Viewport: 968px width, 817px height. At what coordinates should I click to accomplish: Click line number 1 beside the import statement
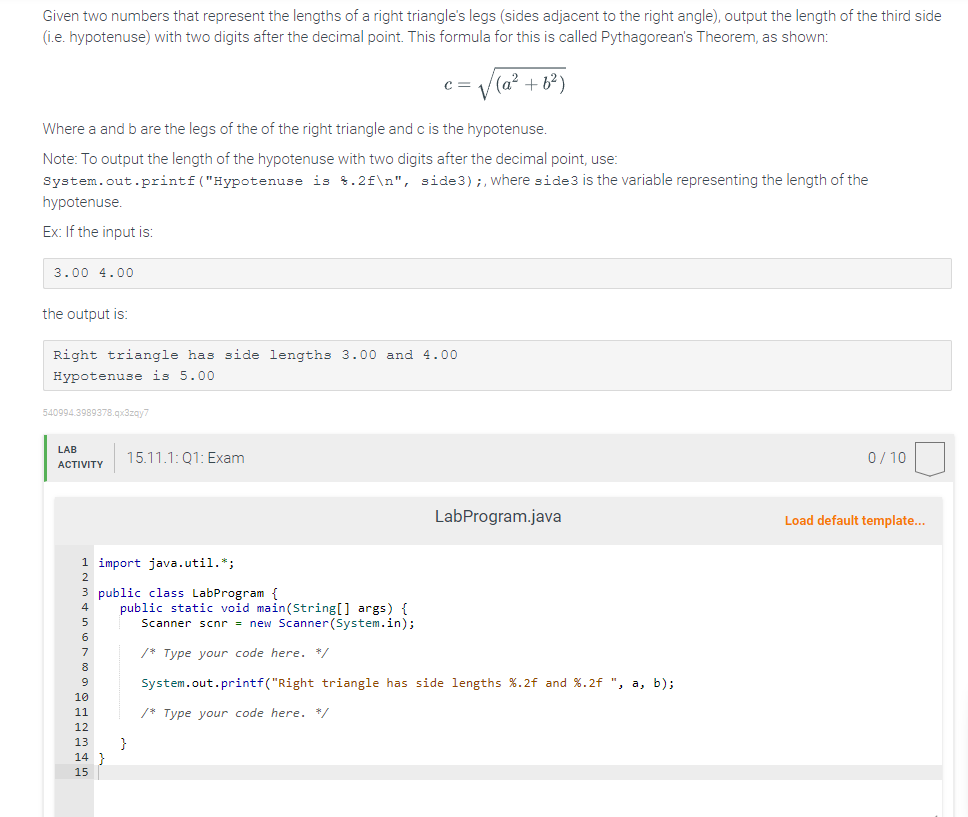point(83,562)
